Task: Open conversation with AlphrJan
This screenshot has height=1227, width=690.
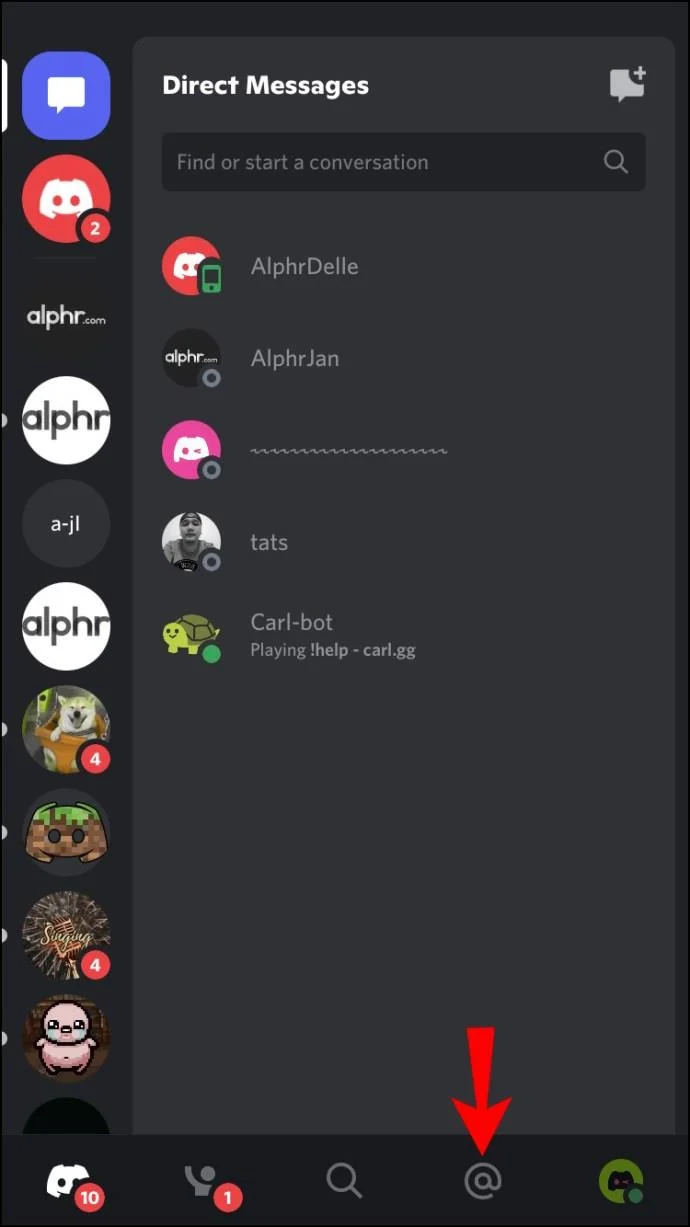Action: coord(403,358)
